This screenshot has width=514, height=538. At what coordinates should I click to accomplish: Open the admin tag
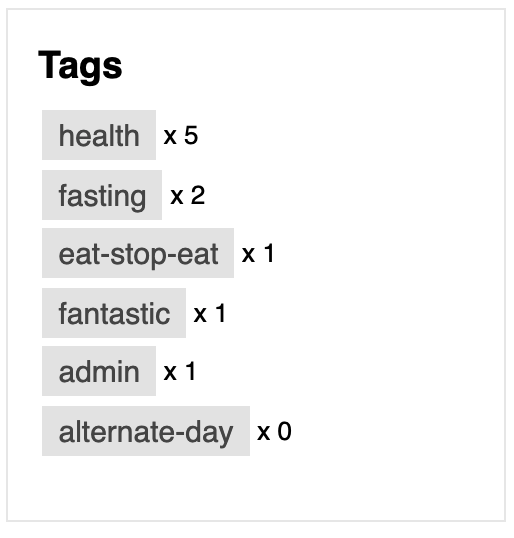pos(99,371)
